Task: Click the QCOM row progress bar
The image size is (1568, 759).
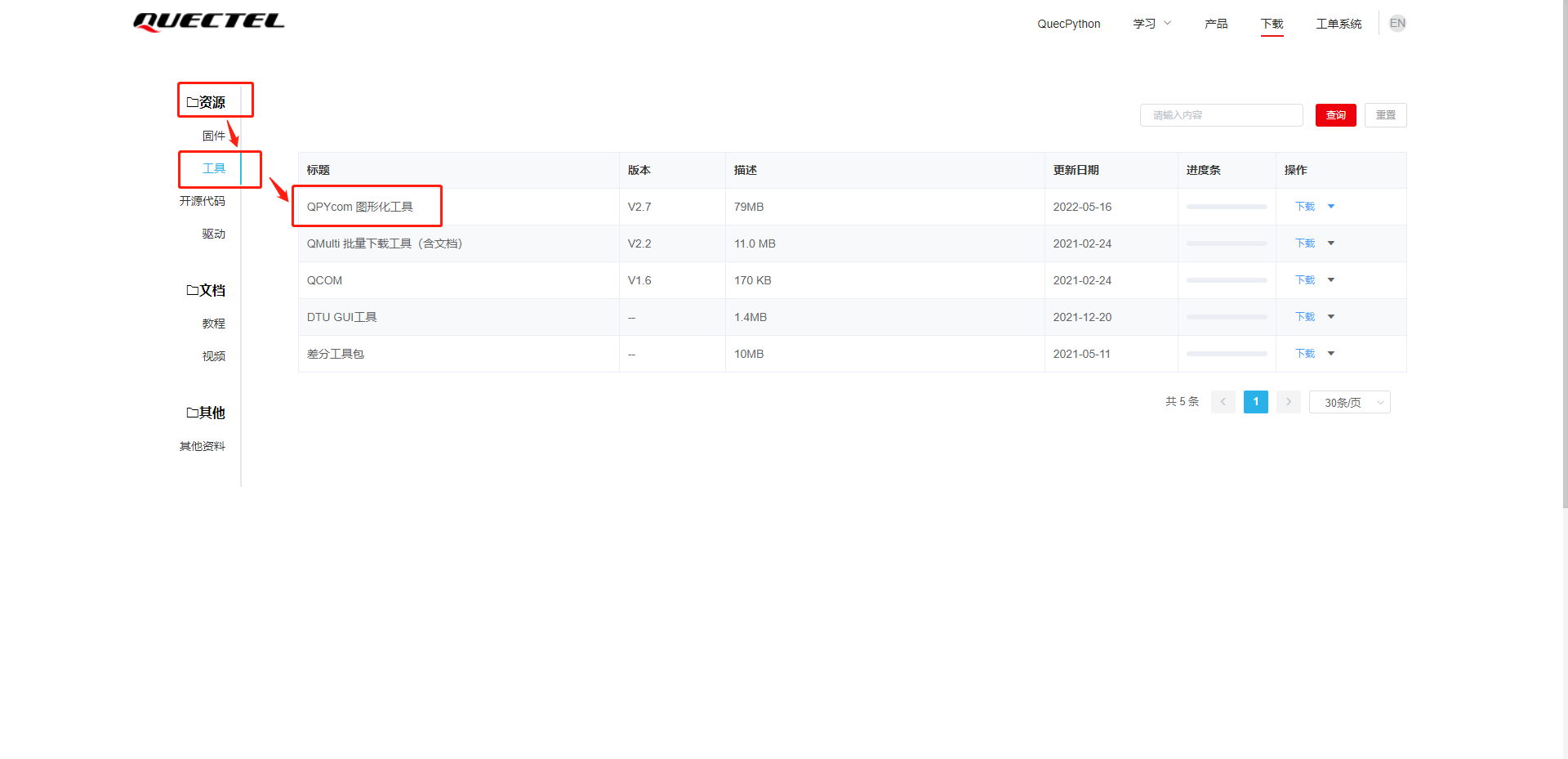Action: (1227, 280)
